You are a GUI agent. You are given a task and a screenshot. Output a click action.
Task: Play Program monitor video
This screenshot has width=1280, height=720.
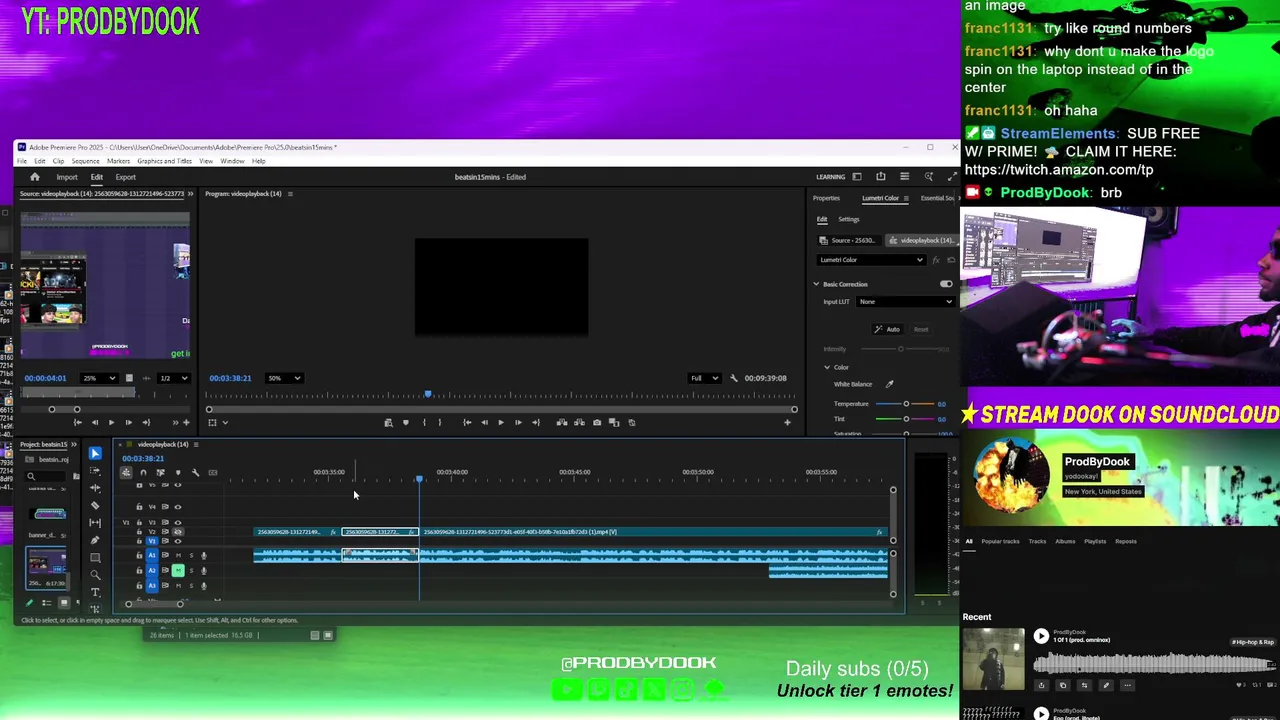(501, 422)
